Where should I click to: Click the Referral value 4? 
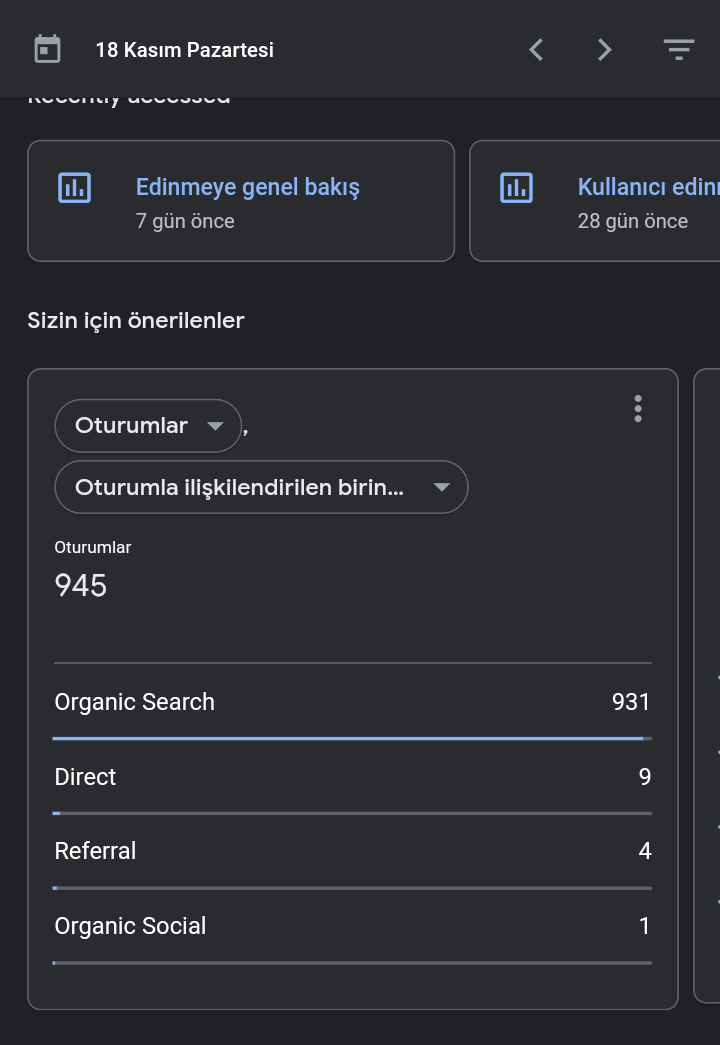click(x=645, y=851)
